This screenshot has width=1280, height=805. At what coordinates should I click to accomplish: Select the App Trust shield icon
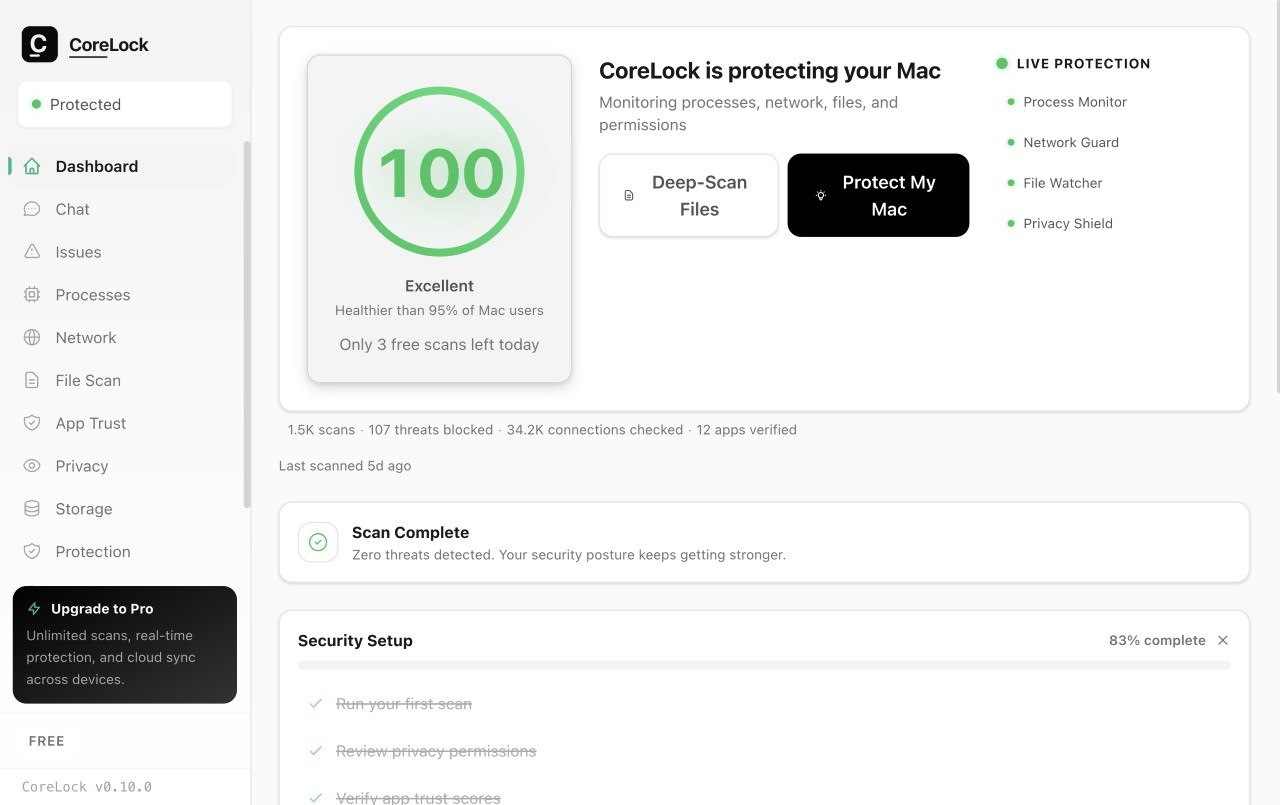pyautogui.click(x=32, y=423)
